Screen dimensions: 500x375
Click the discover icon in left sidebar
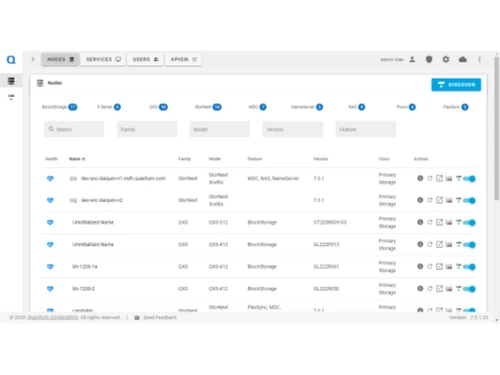point(11,97)
